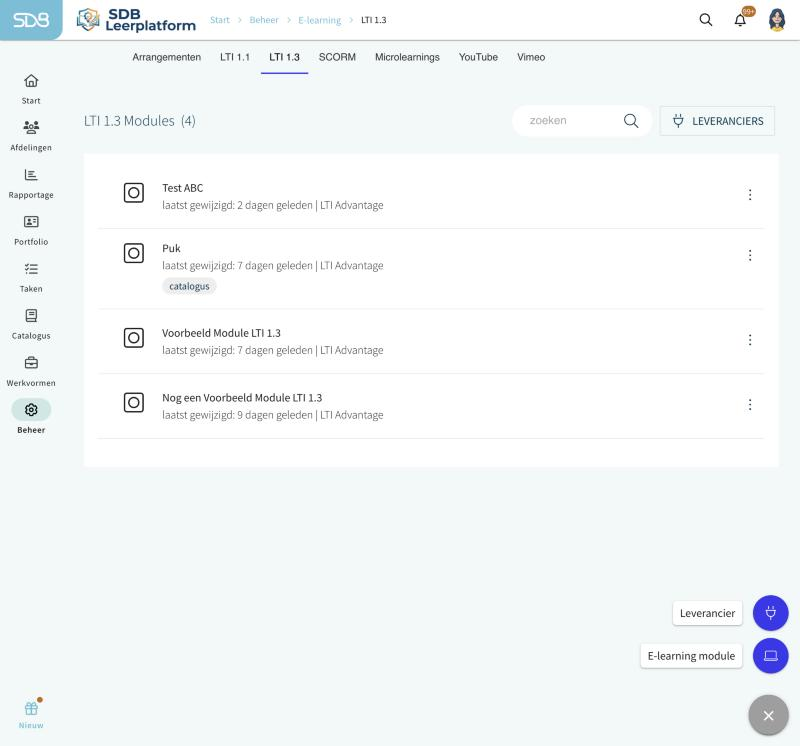The width and height of the screenshot is (800, 746).
Task: Open options menu for Puk
Action: click(x=749, y=255)
